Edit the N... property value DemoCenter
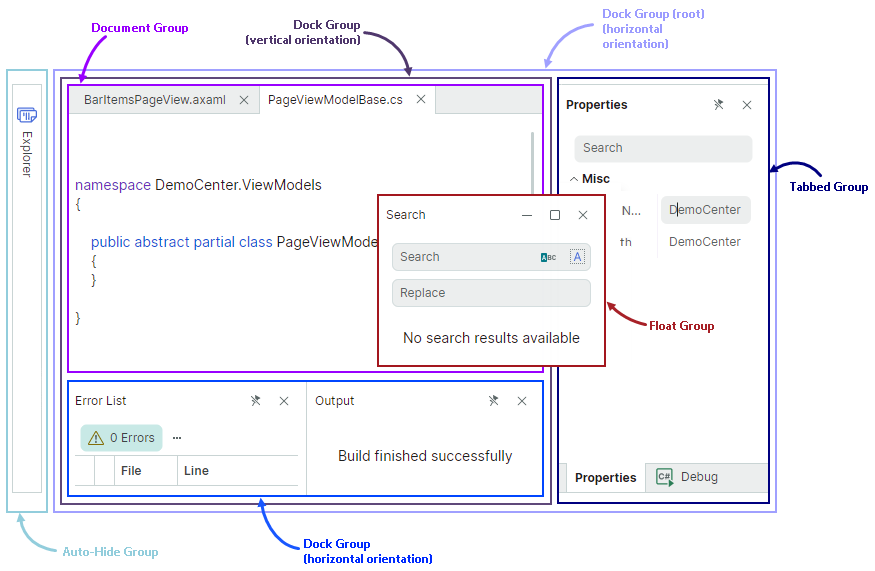This screenshot has height=571, width=875. click(x=705, y=210)
